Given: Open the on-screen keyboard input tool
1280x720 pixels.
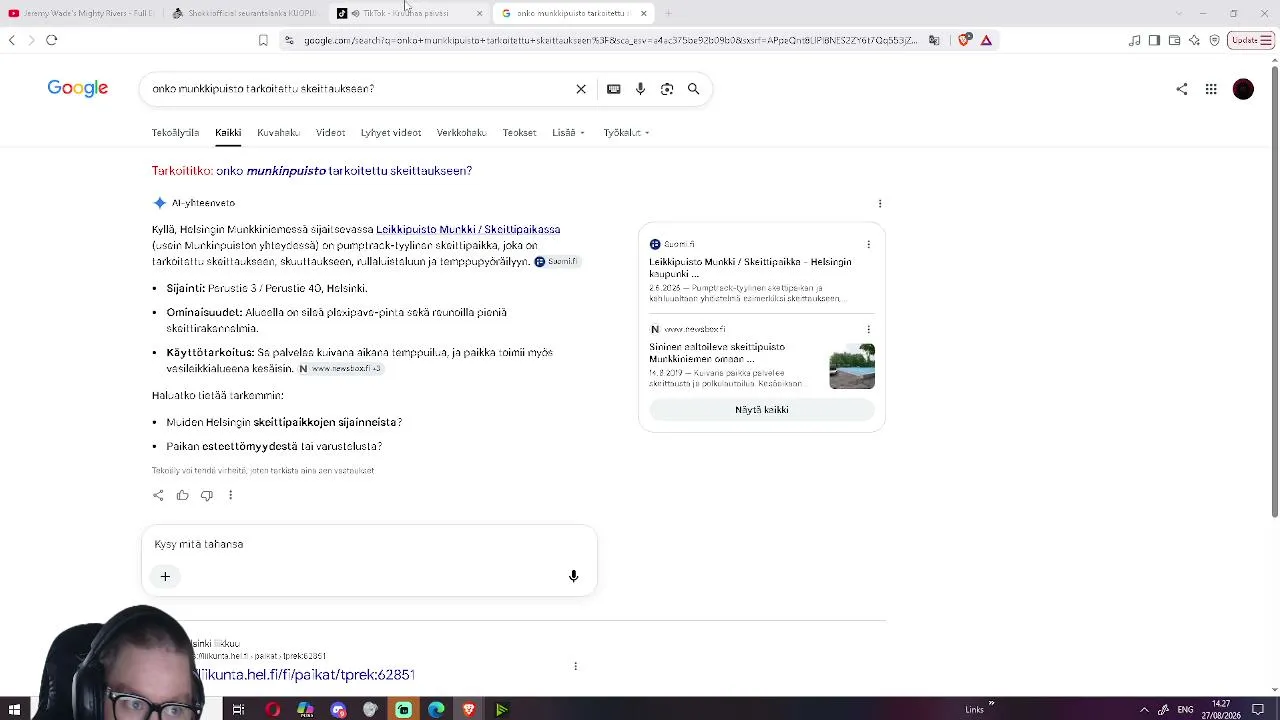Looking at the screenshot, I should point(614,89).
